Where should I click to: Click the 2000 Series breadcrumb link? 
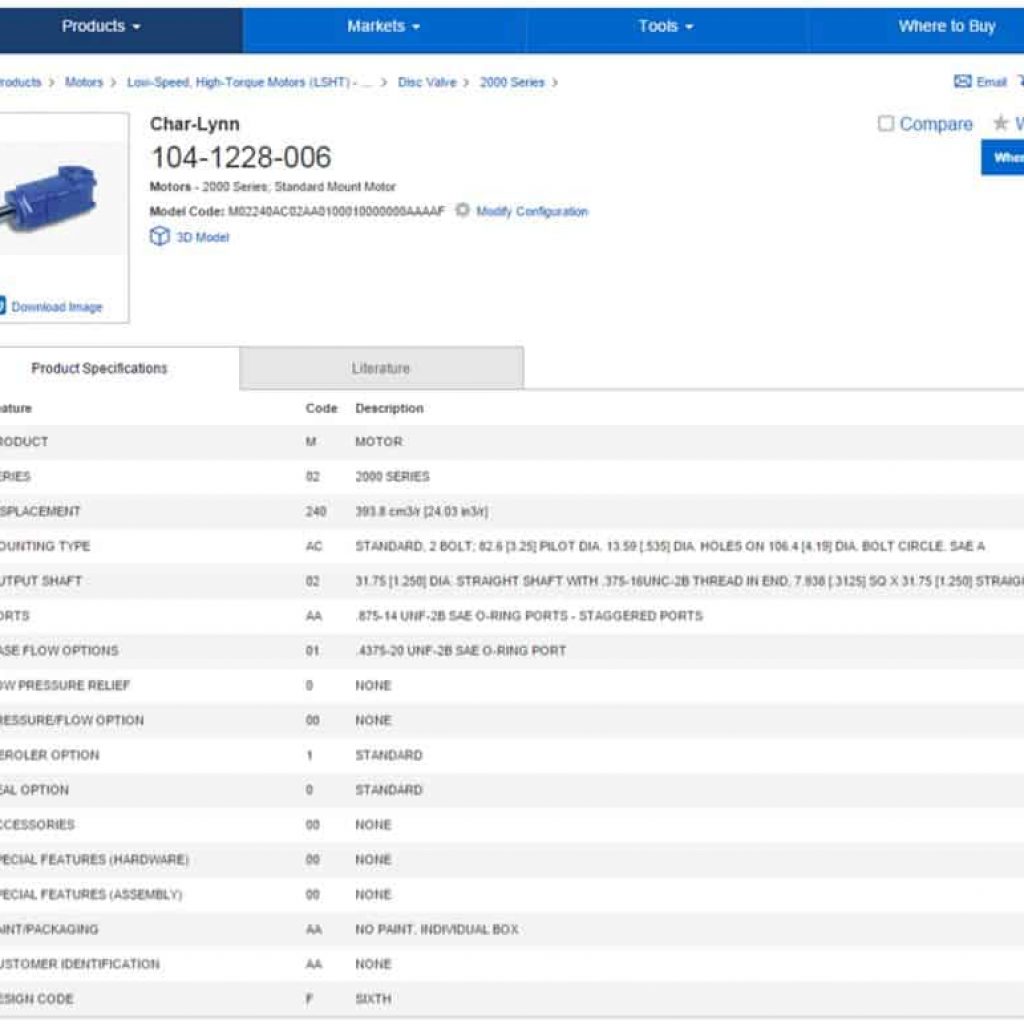pos(512,82)
